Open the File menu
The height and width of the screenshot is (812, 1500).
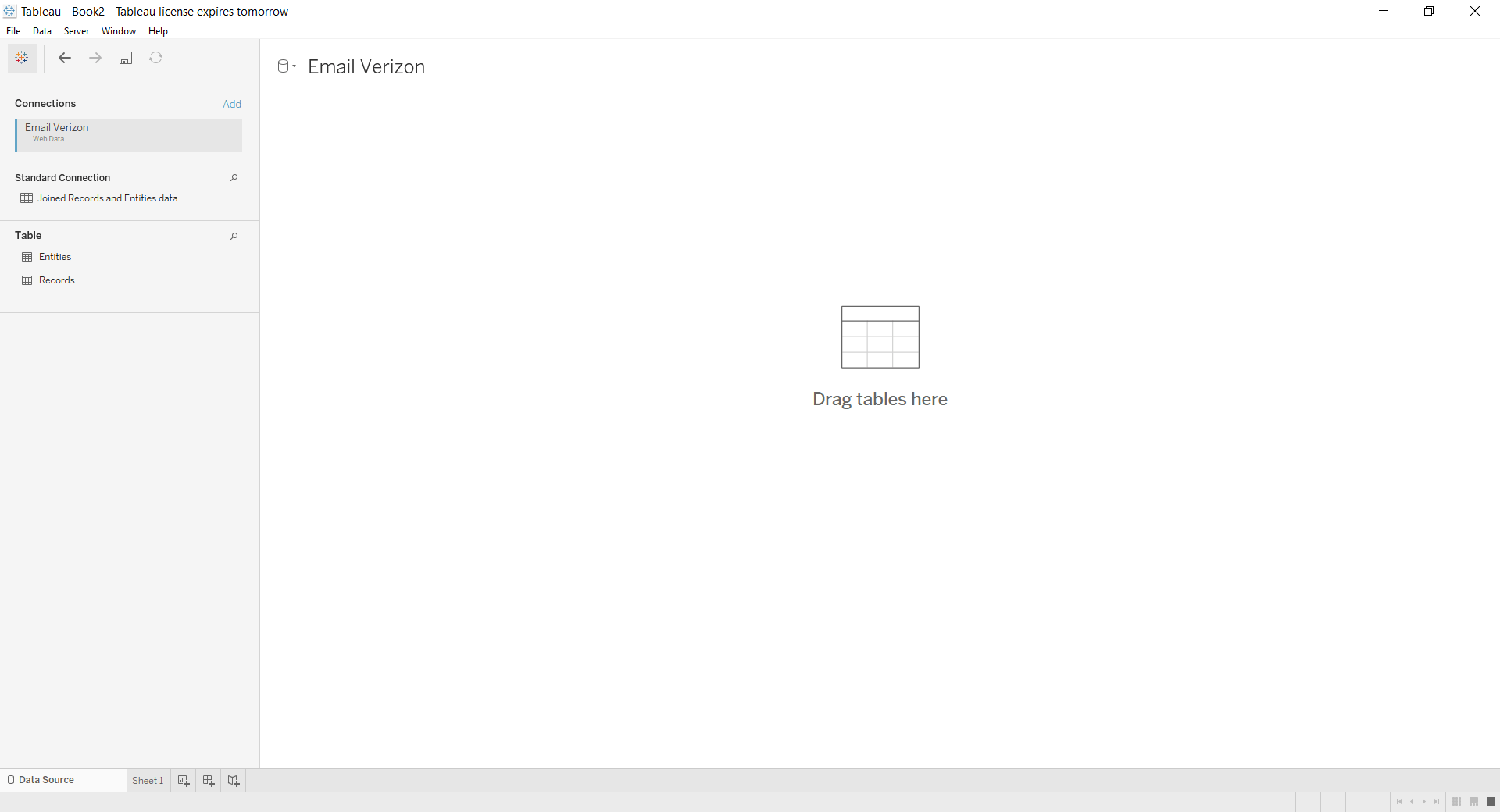pyautogui.click(x=13, y=31)
